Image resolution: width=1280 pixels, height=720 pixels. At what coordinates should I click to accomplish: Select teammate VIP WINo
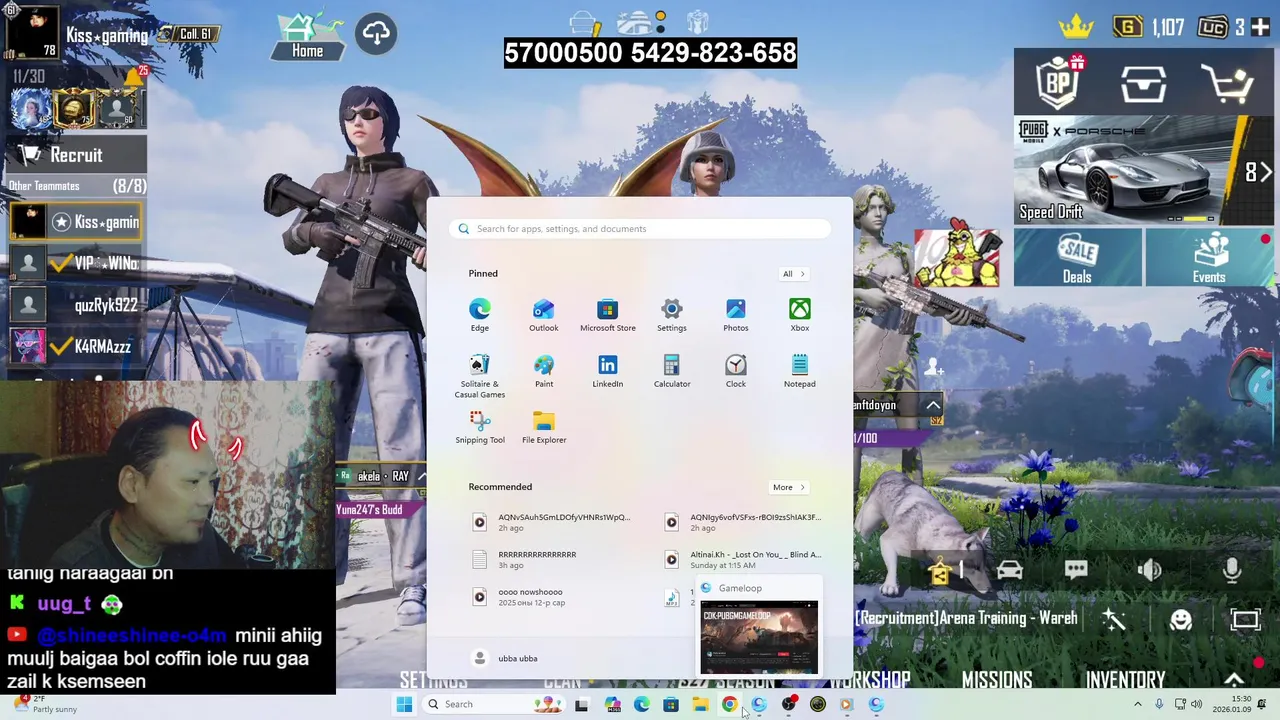[x=76, y=263]
